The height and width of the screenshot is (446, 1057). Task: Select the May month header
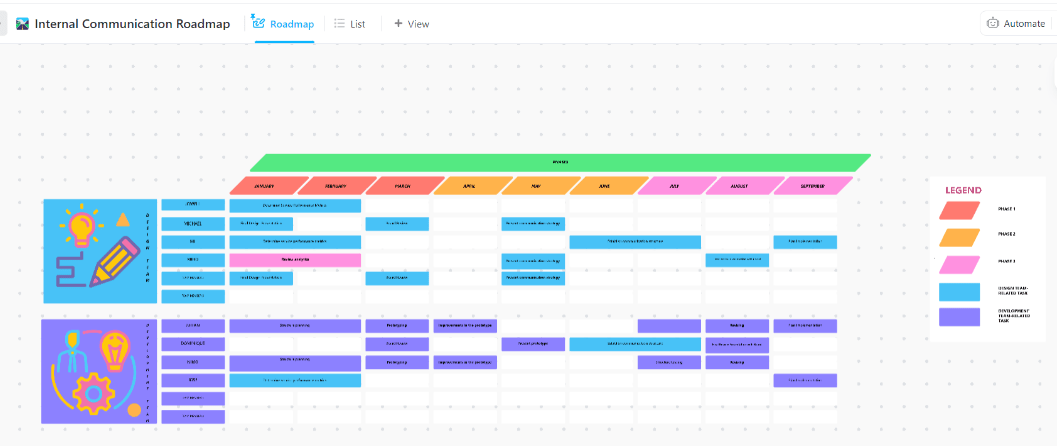541,185
